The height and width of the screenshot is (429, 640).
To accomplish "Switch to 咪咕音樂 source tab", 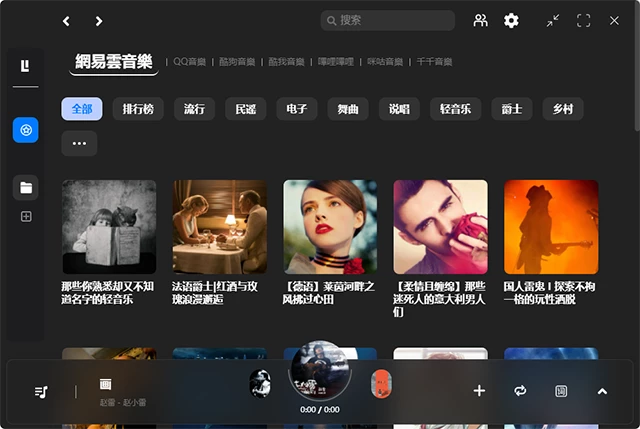I will click(385, 62).
